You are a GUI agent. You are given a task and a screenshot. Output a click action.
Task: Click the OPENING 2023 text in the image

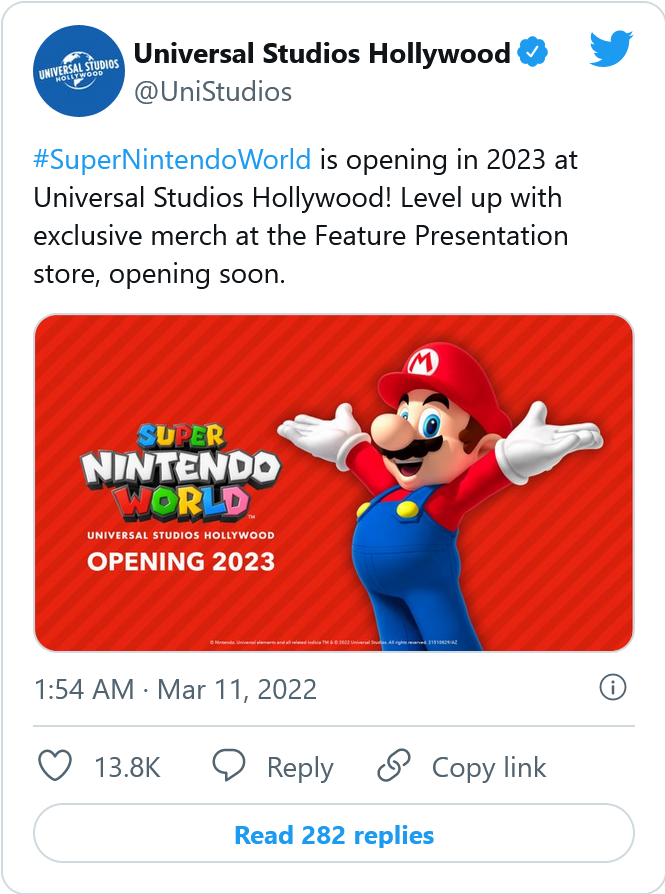coord(181,561)
